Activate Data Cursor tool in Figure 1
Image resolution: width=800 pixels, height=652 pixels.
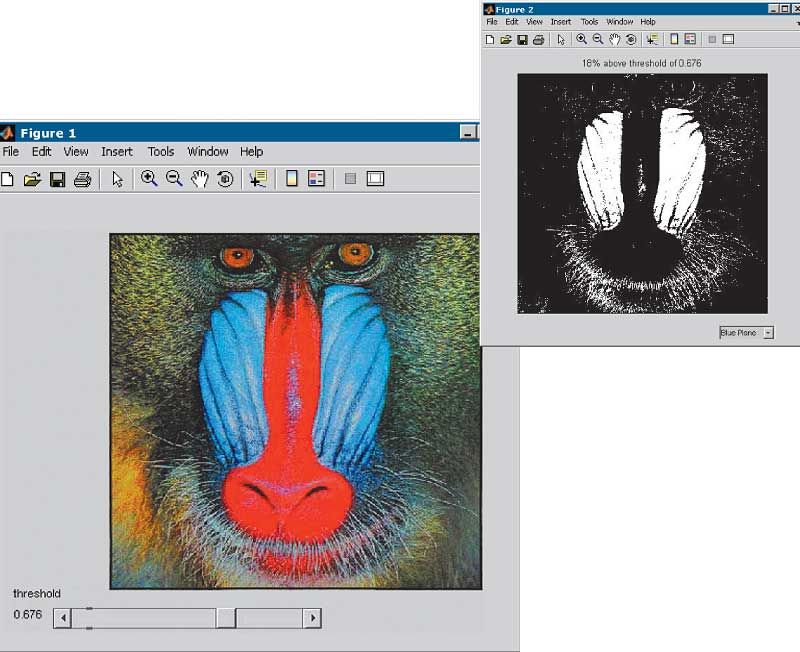click(x=258, y=180)
